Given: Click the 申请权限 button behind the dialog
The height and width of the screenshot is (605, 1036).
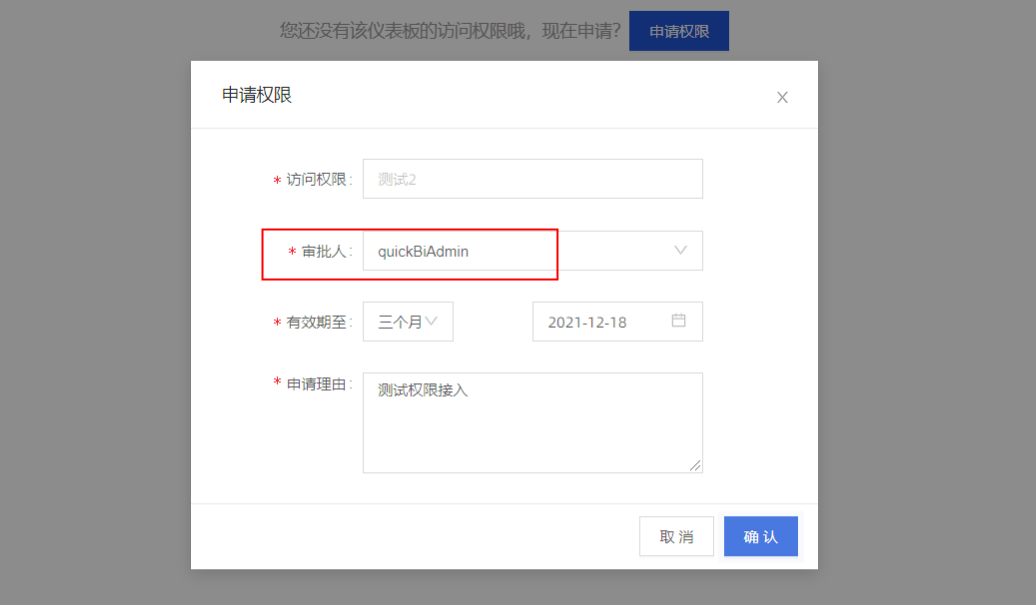Looking at the screenshot, I should click(x=679, y=31).
